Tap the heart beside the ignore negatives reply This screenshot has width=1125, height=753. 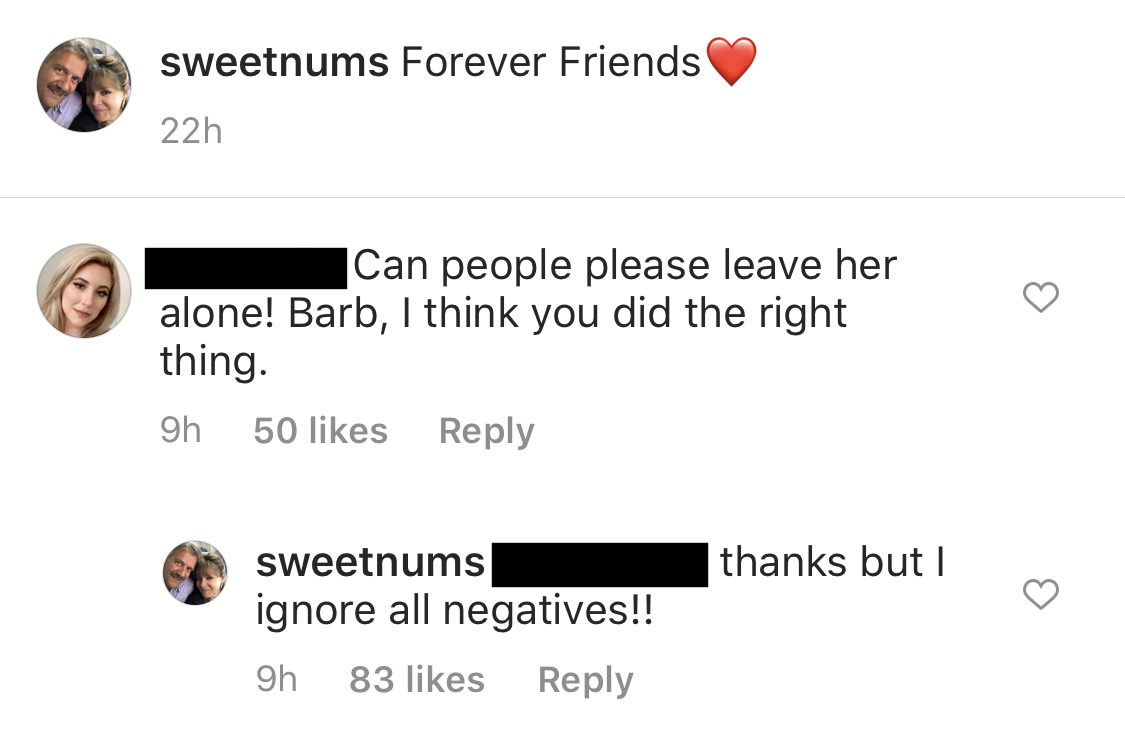1040,593
